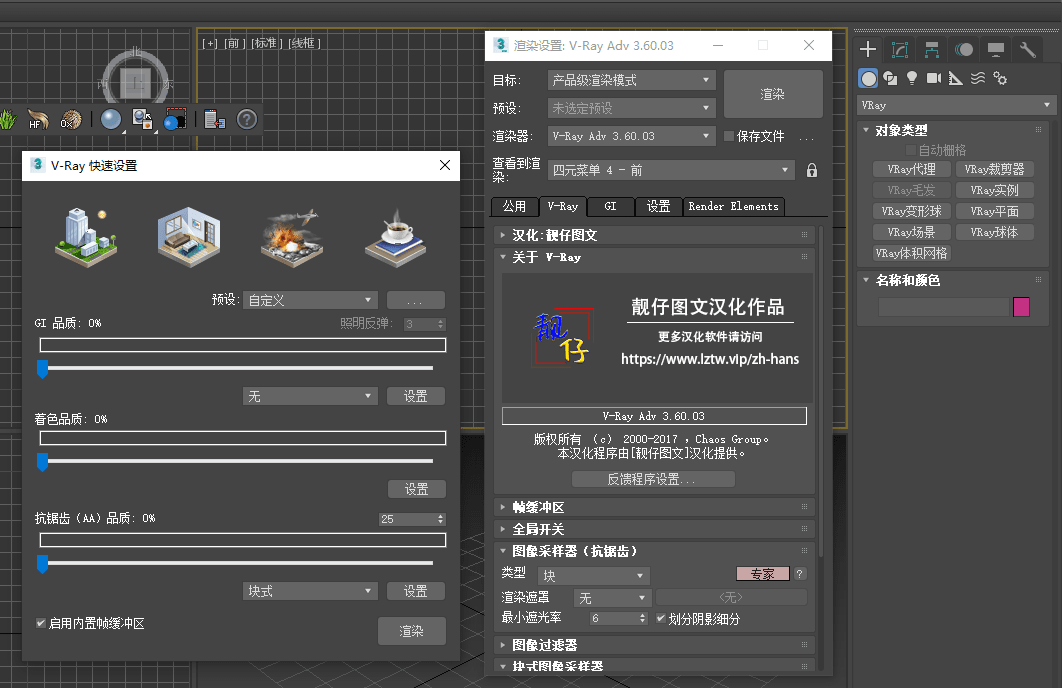Toggle the 专家 mode button

click(x=763, y=574)
